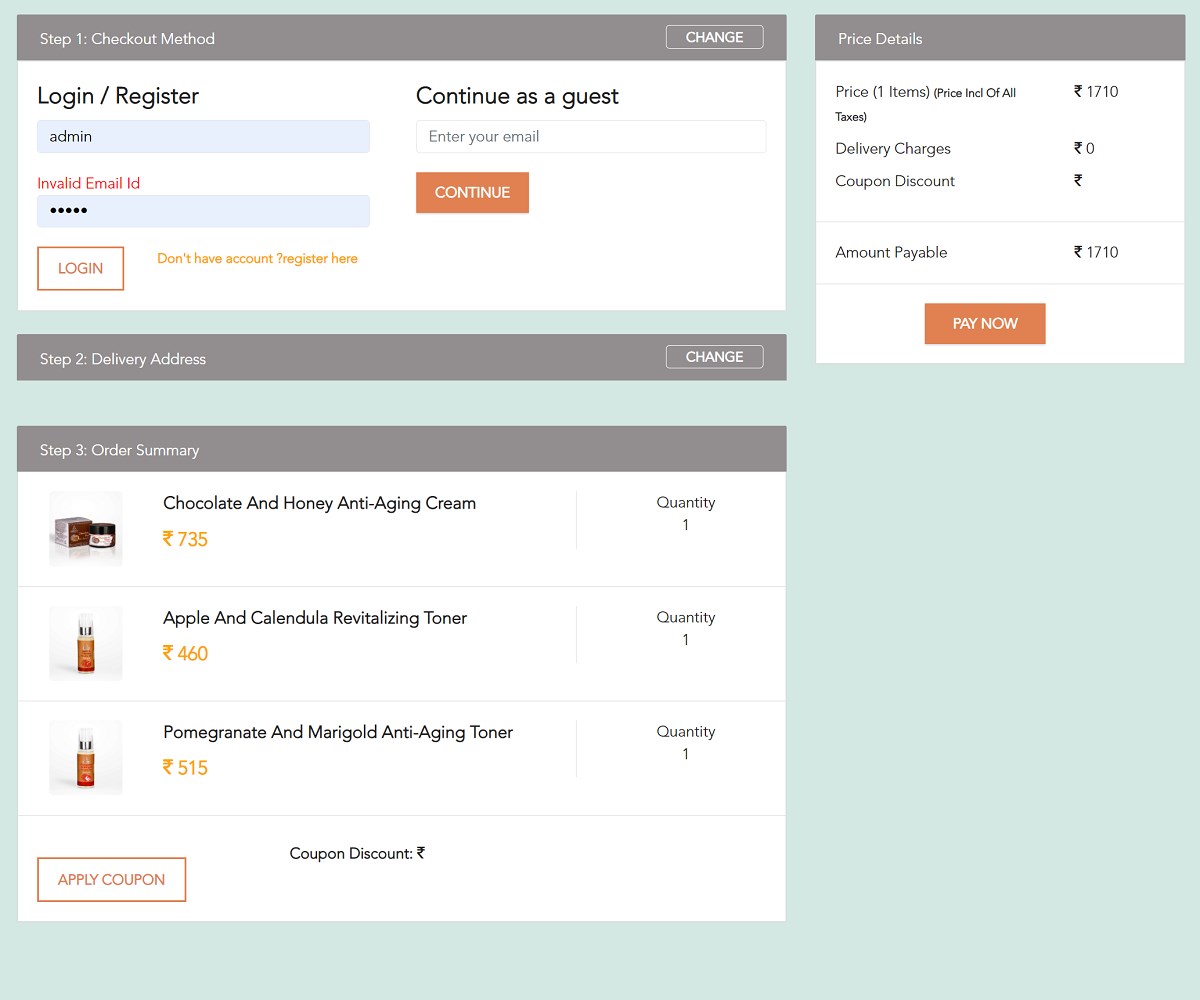Click the CHANGE button for Checkout Method
Viewport: 1200px width, 1000px height.
[x=714, y=36]
